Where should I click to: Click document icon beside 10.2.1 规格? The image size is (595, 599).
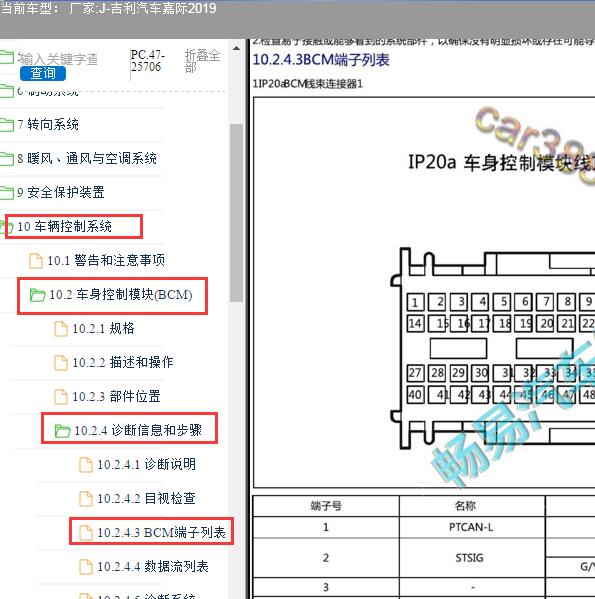coord(61,329)
